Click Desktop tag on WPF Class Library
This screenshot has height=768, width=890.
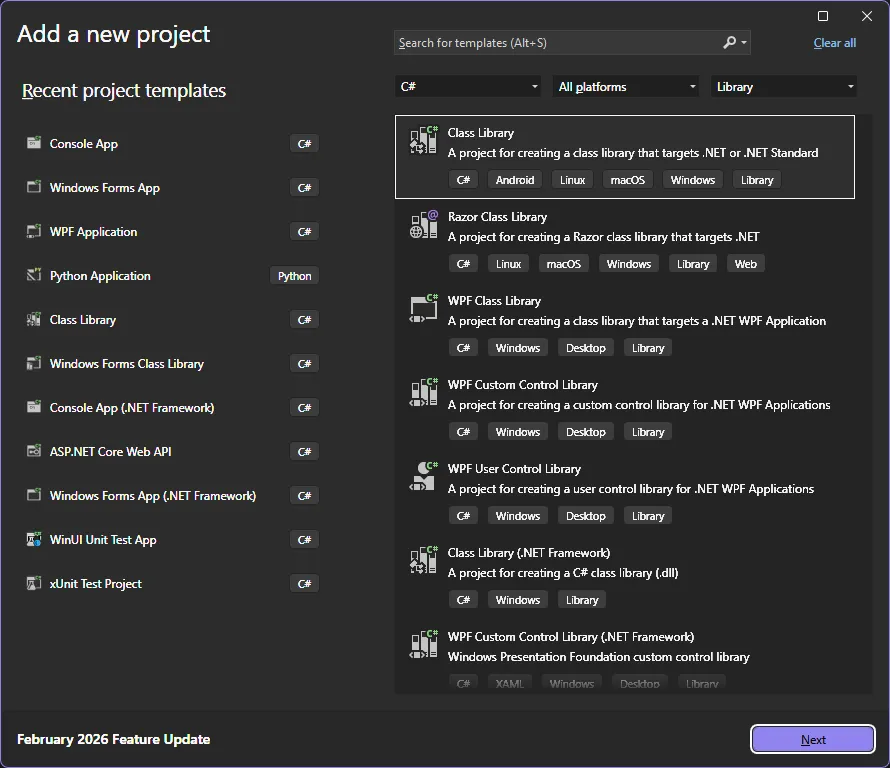(x=585, y=348)
